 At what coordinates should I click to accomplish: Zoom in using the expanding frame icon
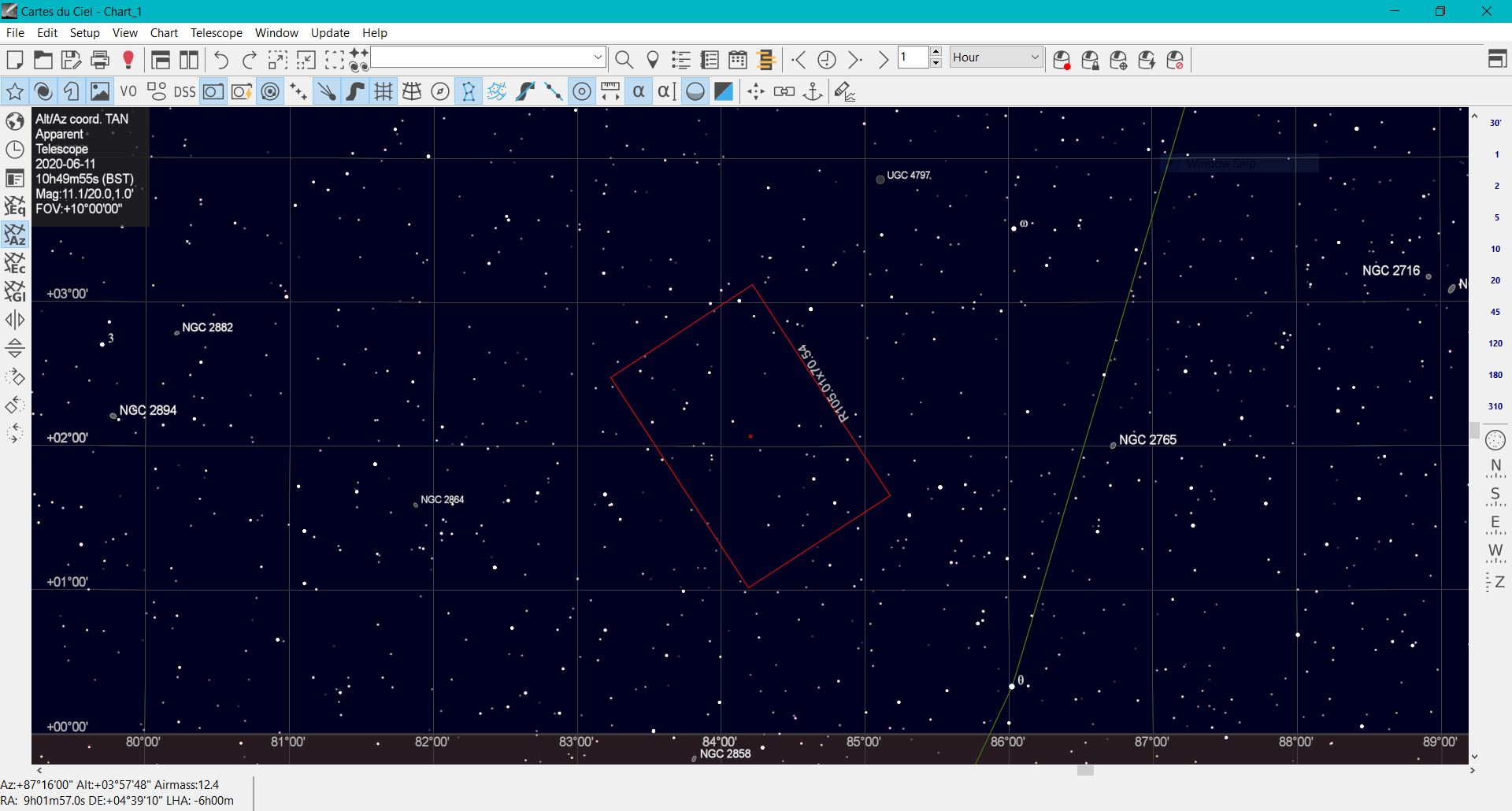coord(278,60)
